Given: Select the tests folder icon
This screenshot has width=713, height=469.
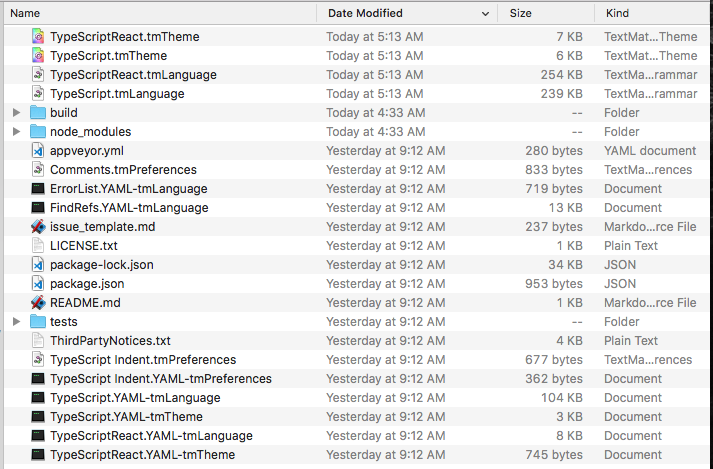Looking at the screenshot, I should click(38, 322).
